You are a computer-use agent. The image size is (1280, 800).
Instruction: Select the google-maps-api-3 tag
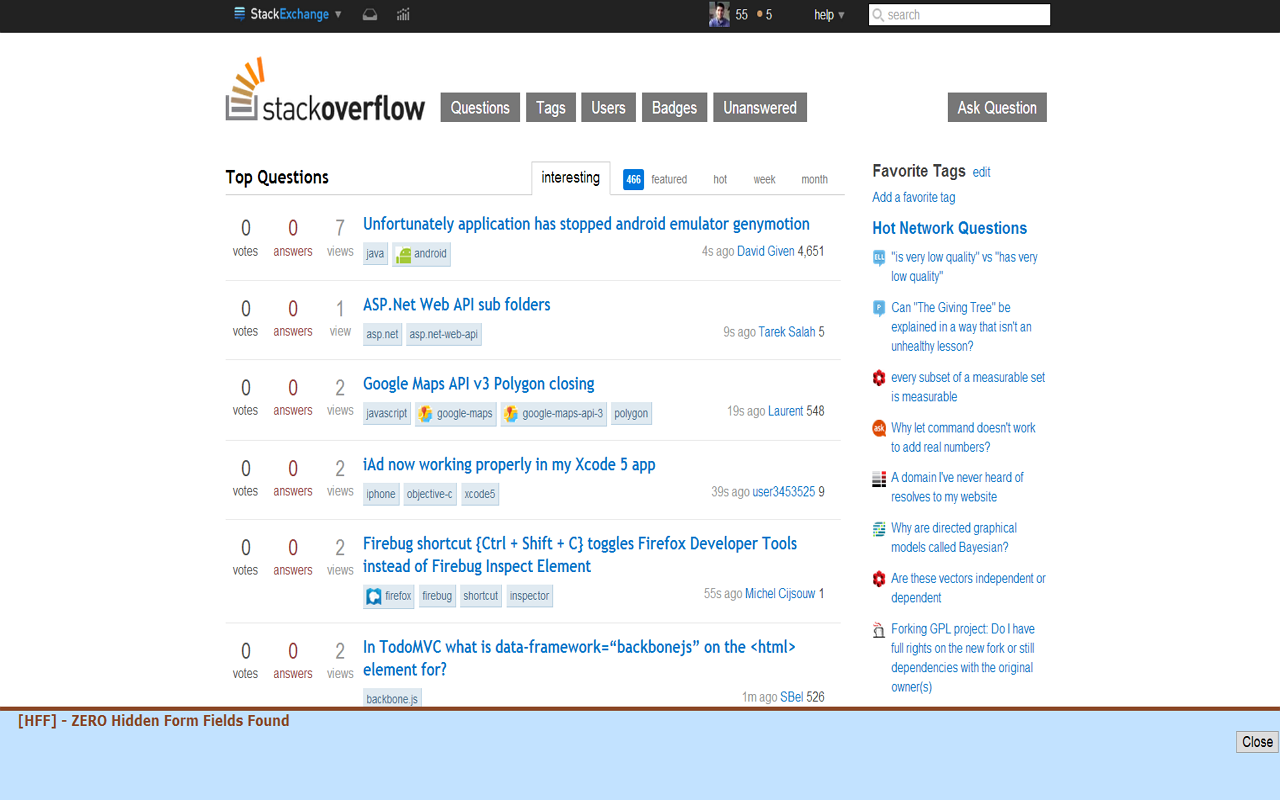point(554,413)
